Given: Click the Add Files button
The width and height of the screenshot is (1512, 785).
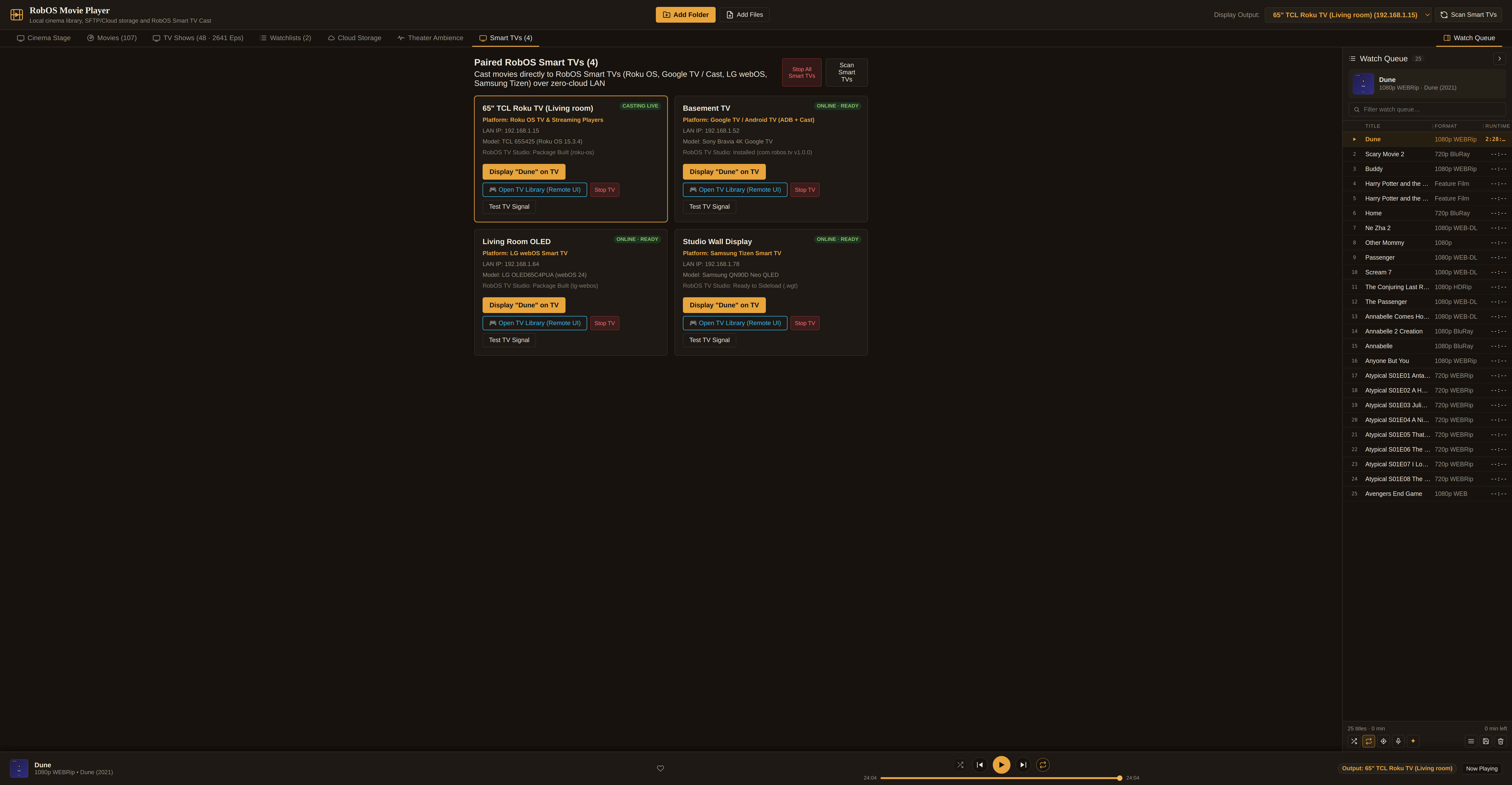Looking at the screenshot, I should click(x=744, y=15).
